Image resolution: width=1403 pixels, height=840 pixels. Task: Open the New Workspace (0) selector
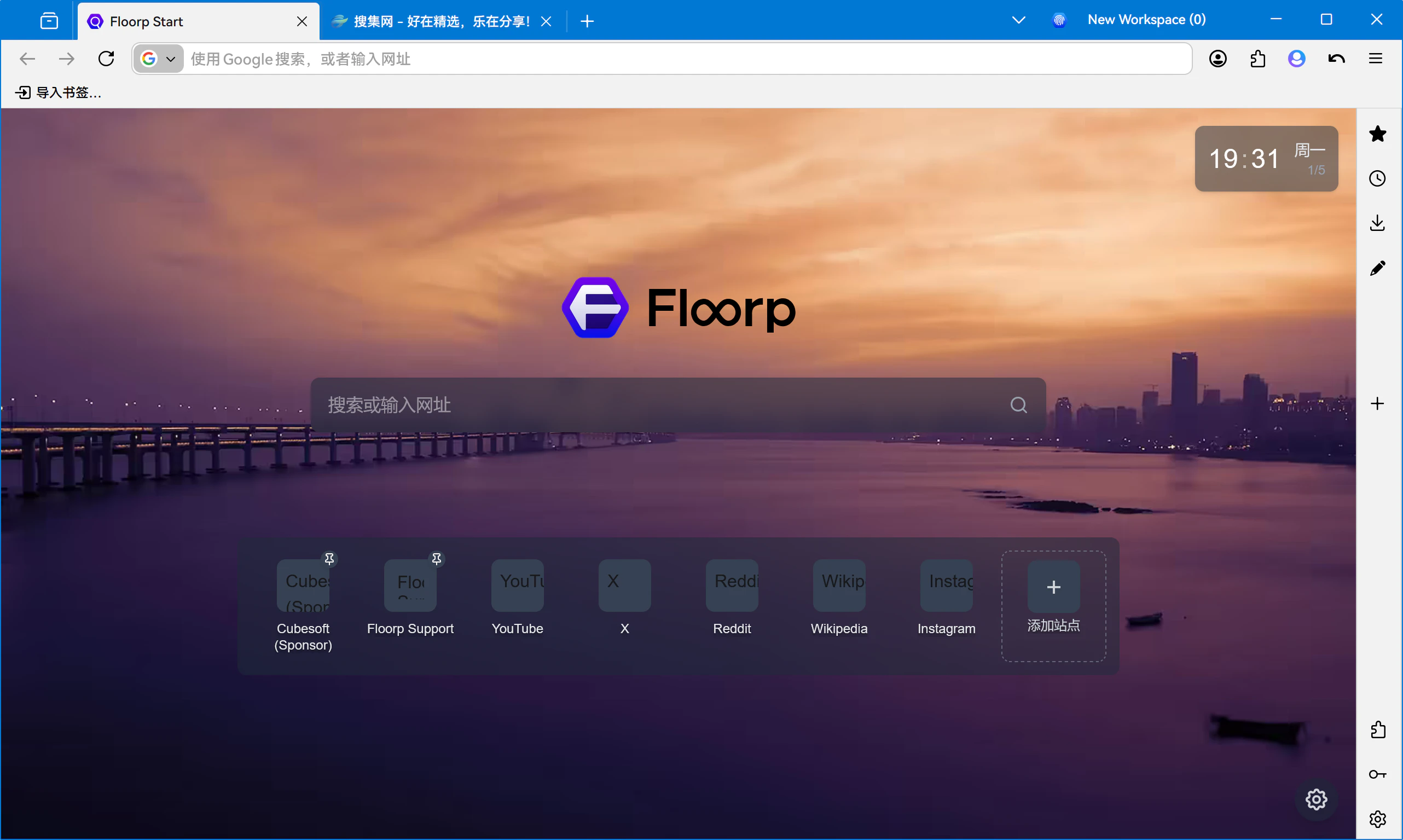(1145, 20)
